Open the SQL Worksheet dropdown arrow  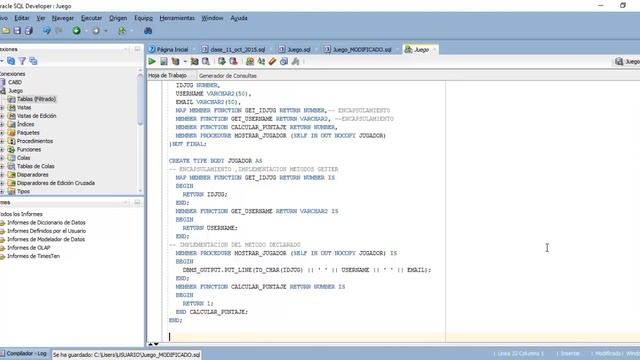[x=131, y=31]
